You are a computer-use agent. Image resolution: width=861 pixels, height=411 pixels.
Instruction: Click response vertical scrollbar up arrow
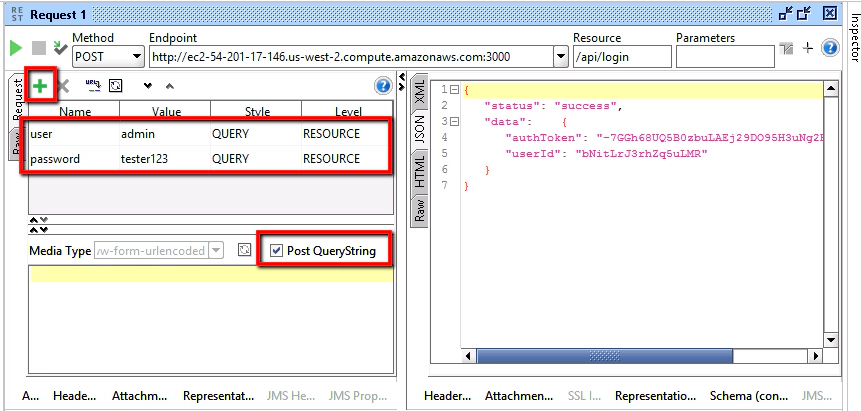[x=831, y=89]
